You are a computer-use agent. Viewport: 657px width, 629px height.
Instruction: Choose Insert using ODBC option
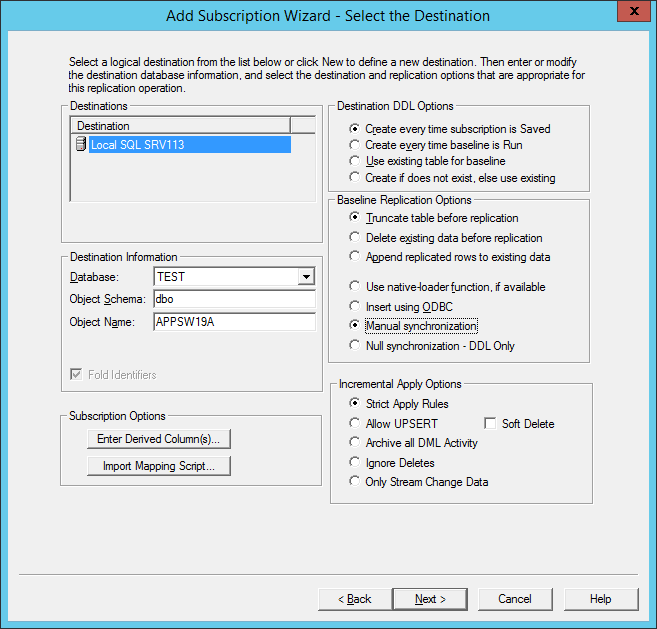point(355,306)
